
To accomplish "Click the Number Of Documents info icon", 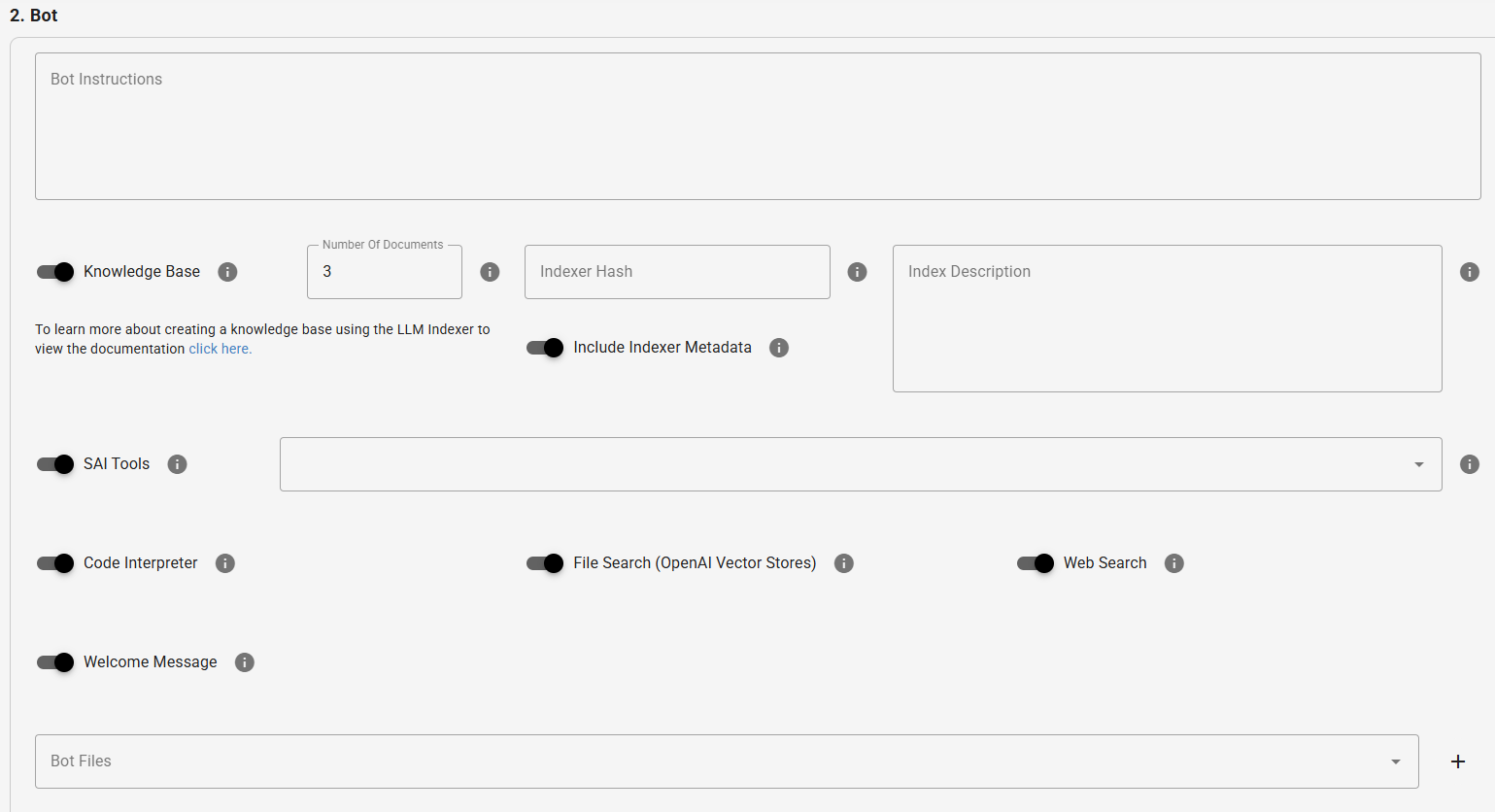I will pyautogui.click(x=490, y=272).
